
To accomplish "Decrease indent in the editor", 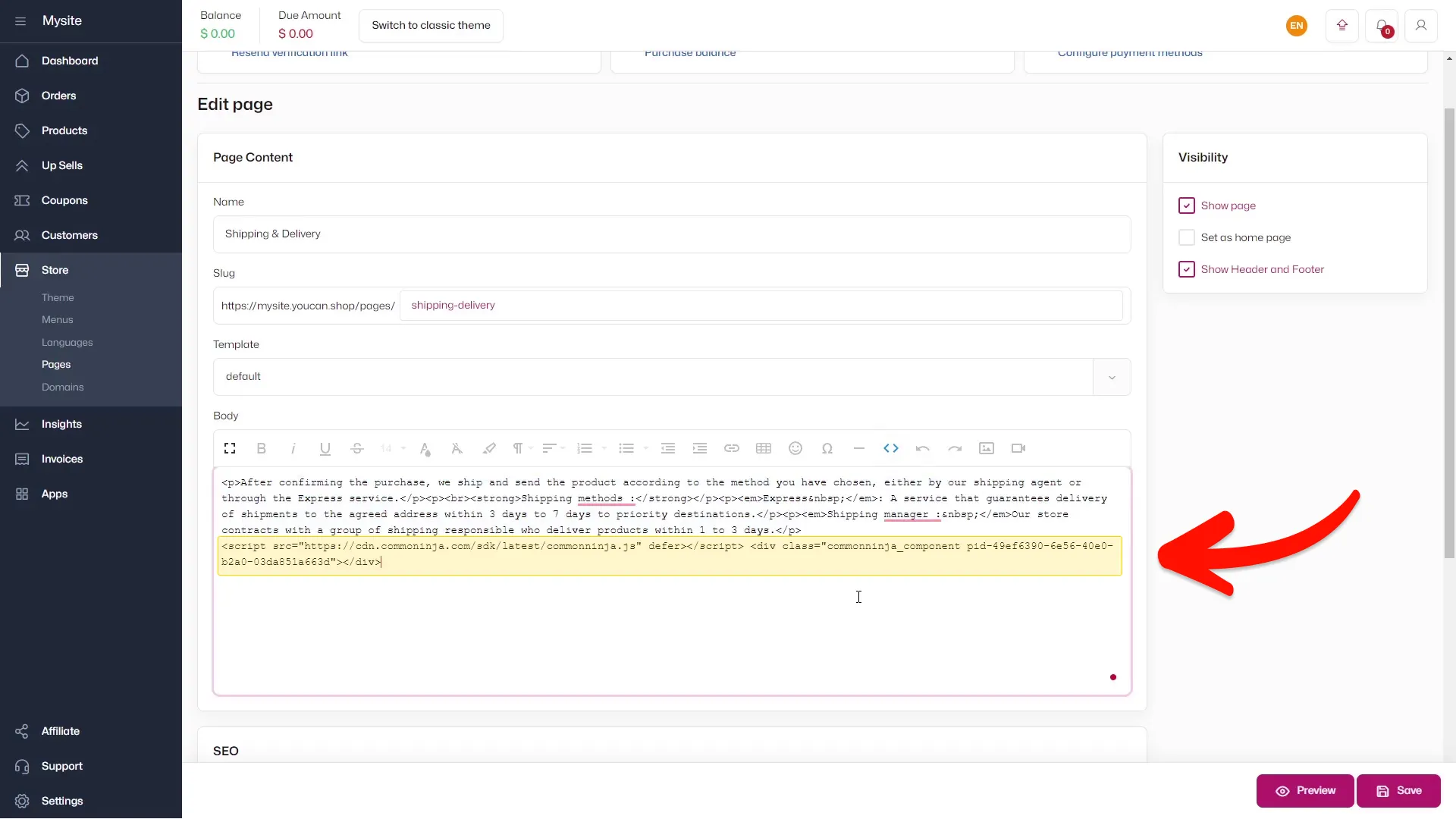I will tap(668, 448).
